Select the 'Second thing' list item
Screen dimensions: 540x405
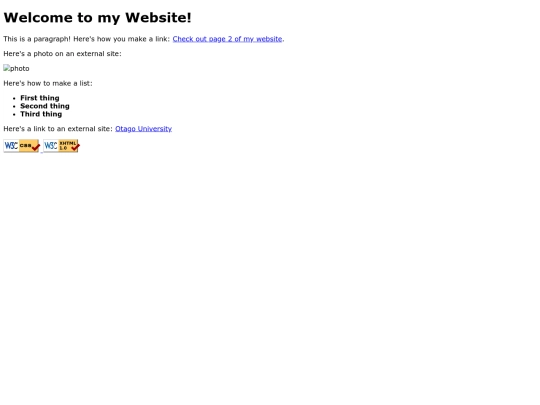tap(45, 106)
